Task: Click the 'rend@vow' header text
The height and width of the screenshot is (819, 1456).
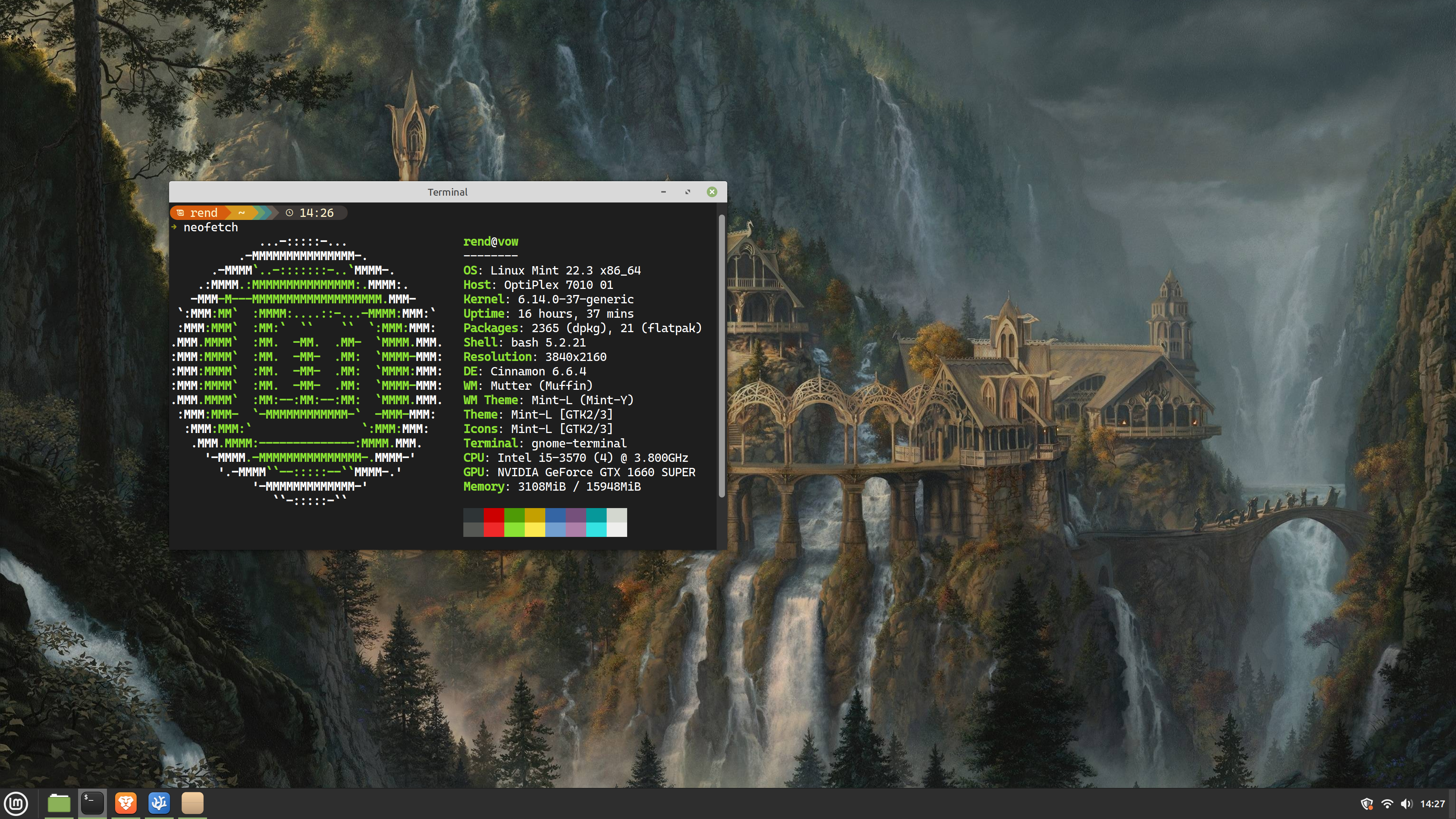Action: point(491,242)
